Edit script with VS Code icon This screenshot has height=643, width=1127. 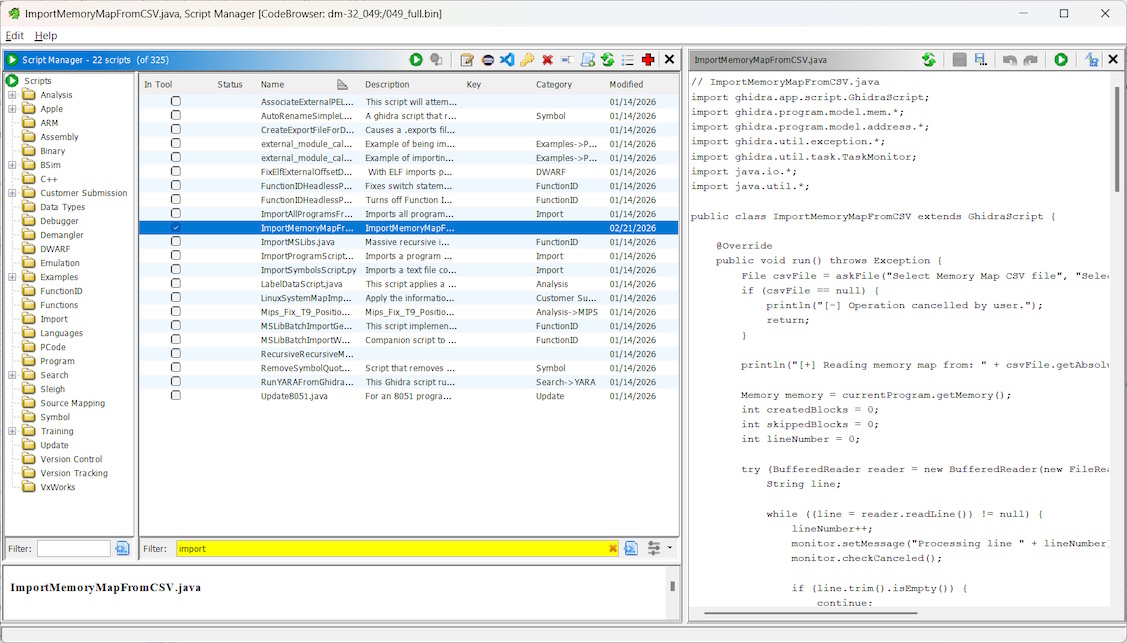(x=507, y=60)
